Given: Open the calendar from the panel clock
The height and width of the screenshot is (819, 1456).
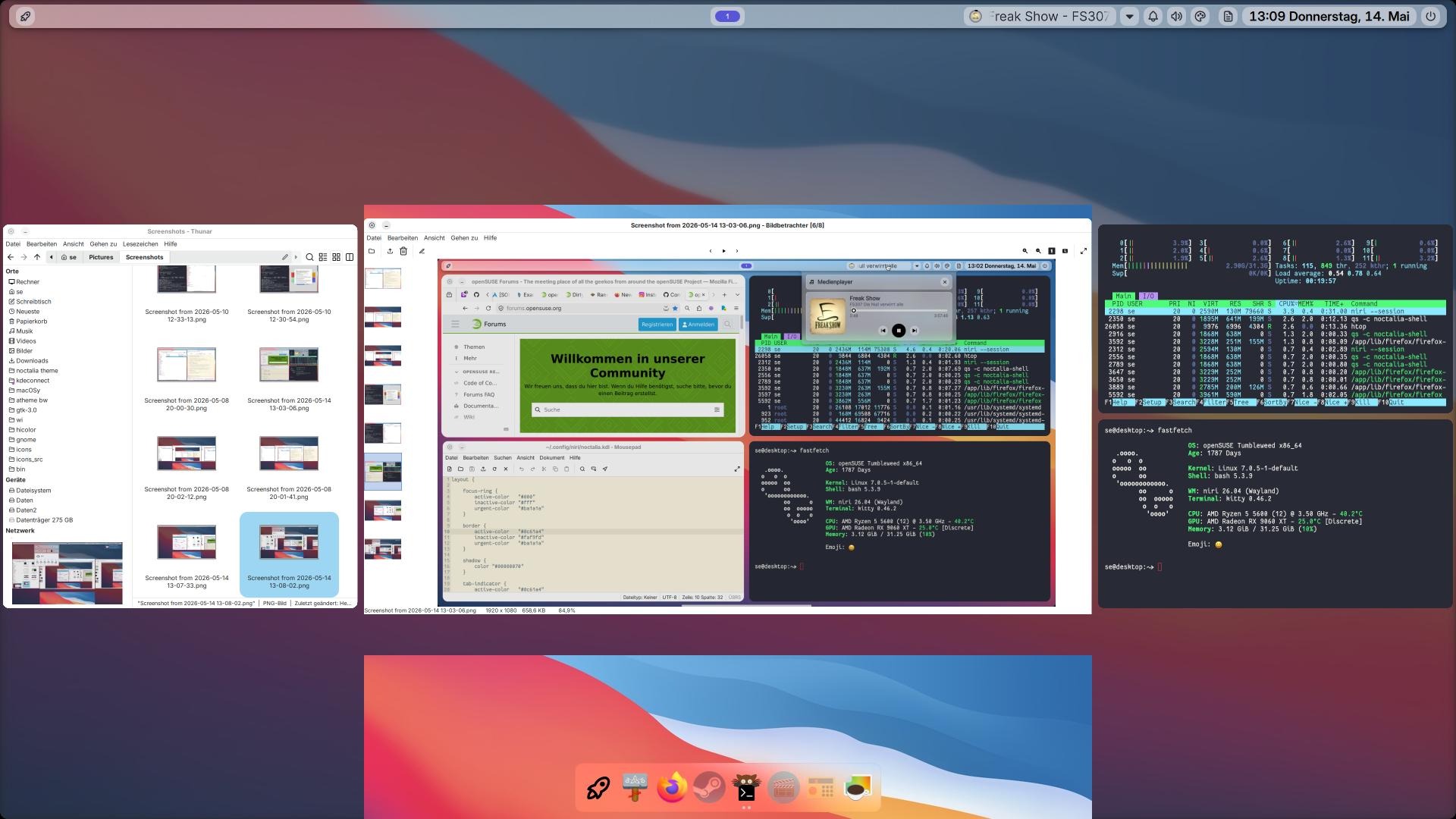Looking at the screenshot, I should point(1329,16).
